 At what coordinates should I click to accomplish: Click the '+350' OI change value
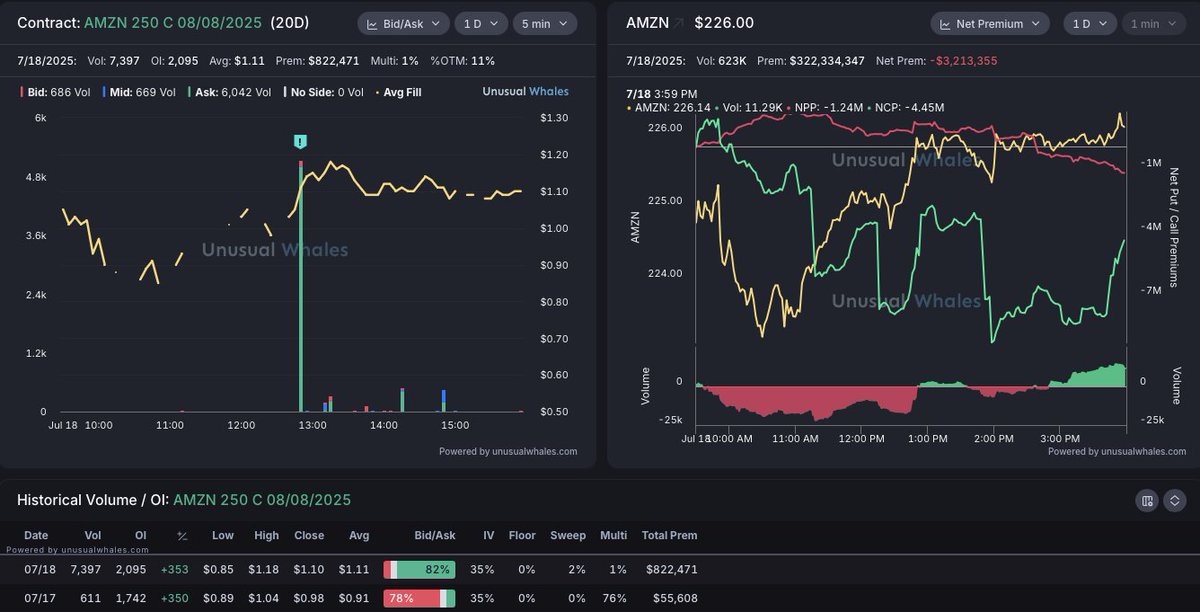(x=175, y=598)
